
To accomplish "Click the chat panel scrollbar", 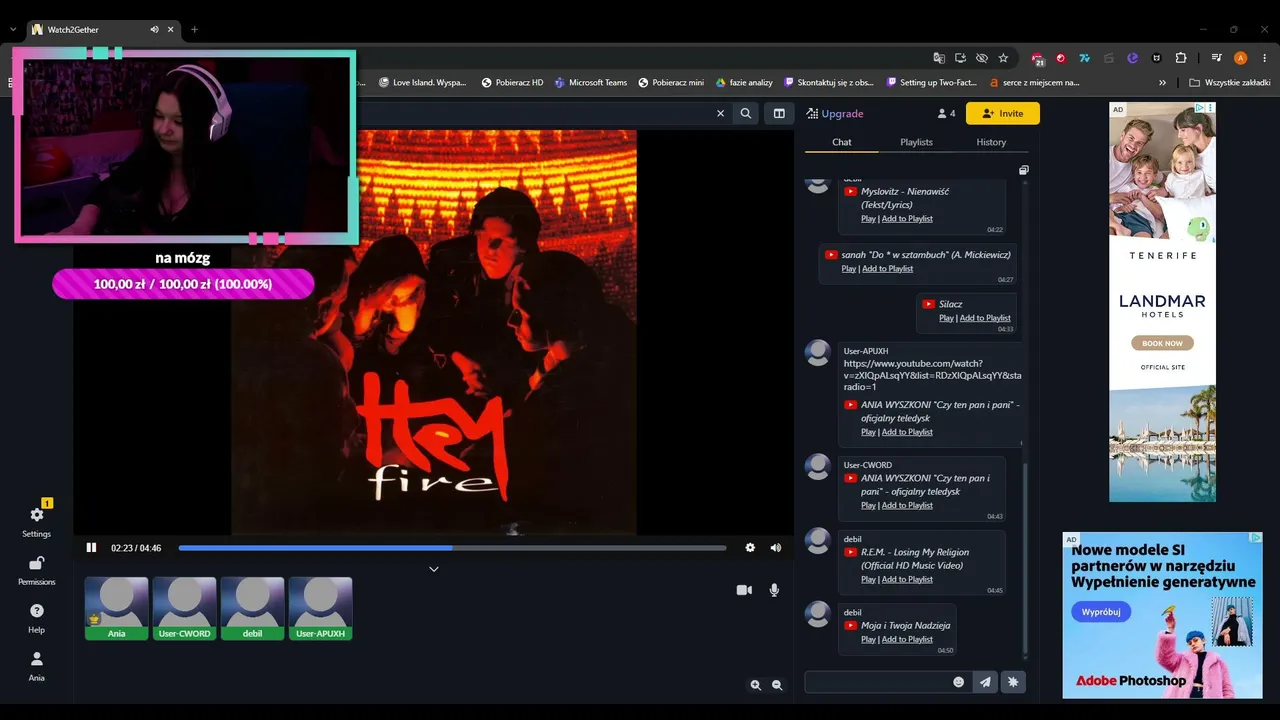I will 1025,560.
